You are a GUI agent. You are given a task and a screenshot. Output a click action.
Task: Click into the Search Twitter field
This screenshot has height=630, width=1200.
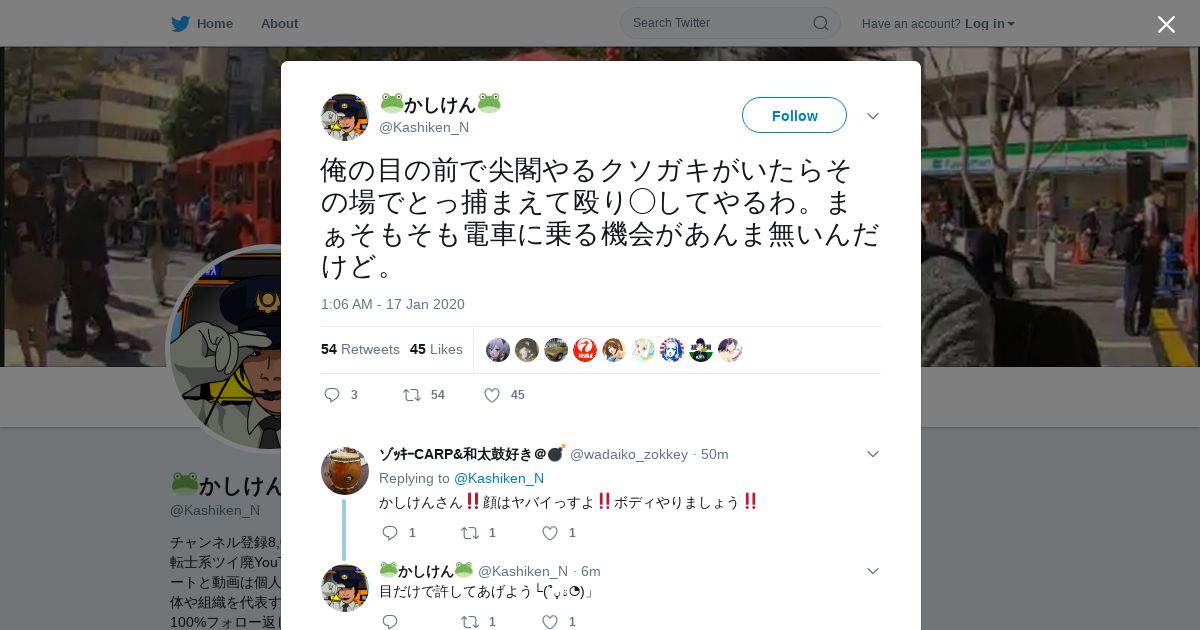click(x=720, y=23)
